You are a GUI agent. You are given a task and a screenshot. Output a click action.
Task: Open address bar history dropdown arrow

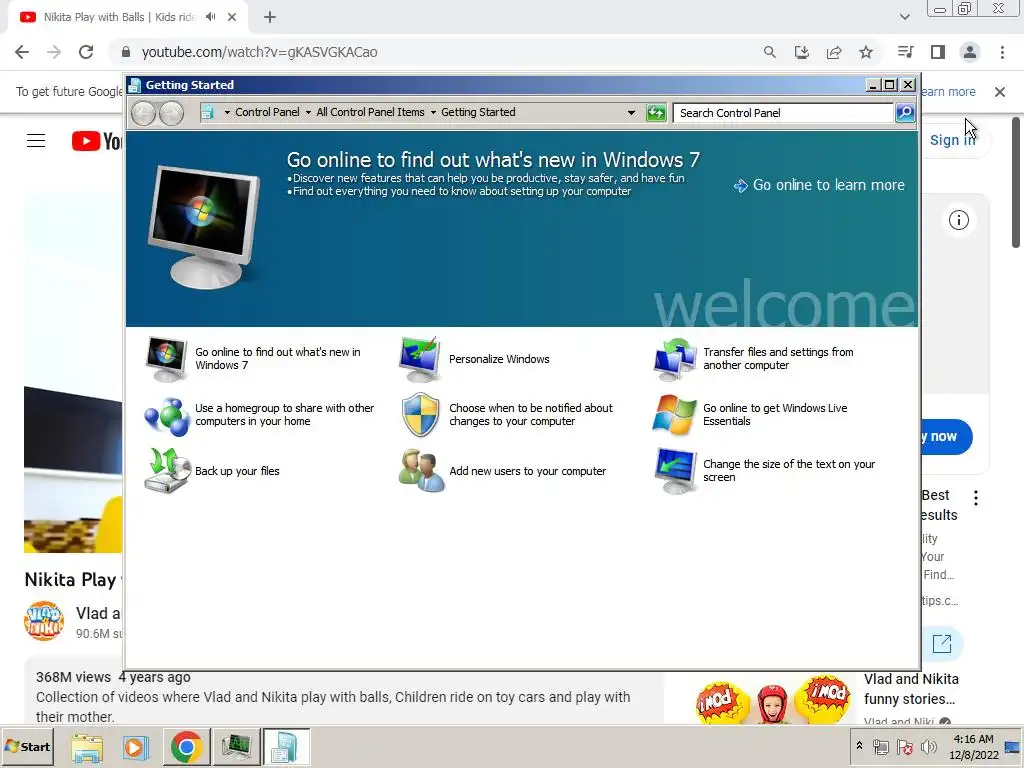[x=631, y=112]
